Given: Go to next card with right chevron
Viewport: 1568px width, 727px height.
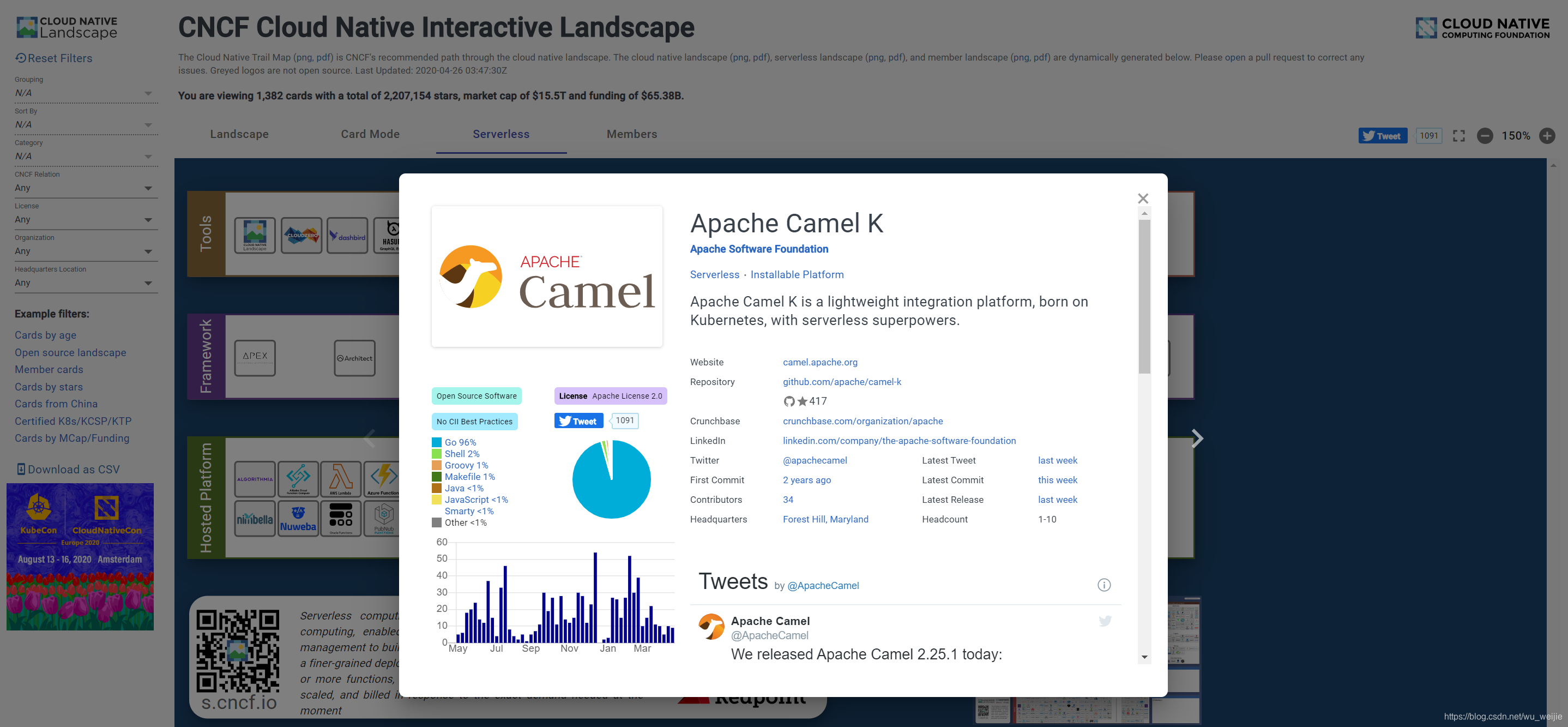Looking at the screenshot, I should (1197, 438).
